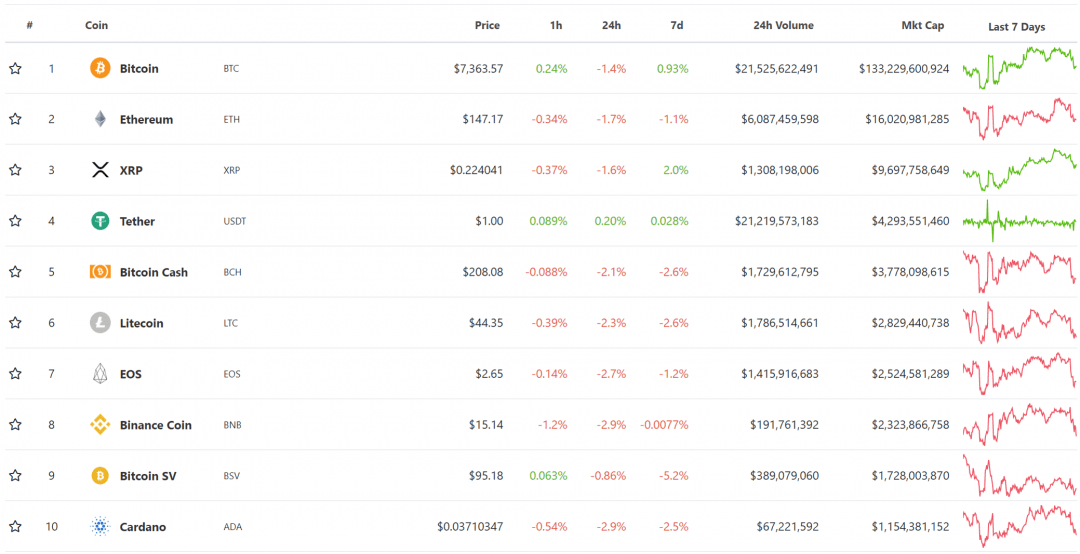Open Ethereum's 7-day sparkline chart

[x=1020, y=119]
